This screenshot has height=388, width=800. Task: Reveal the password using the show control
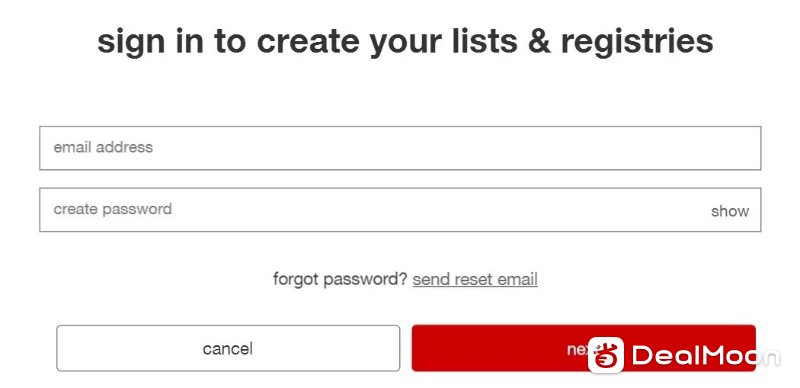[x=730, y=211]
